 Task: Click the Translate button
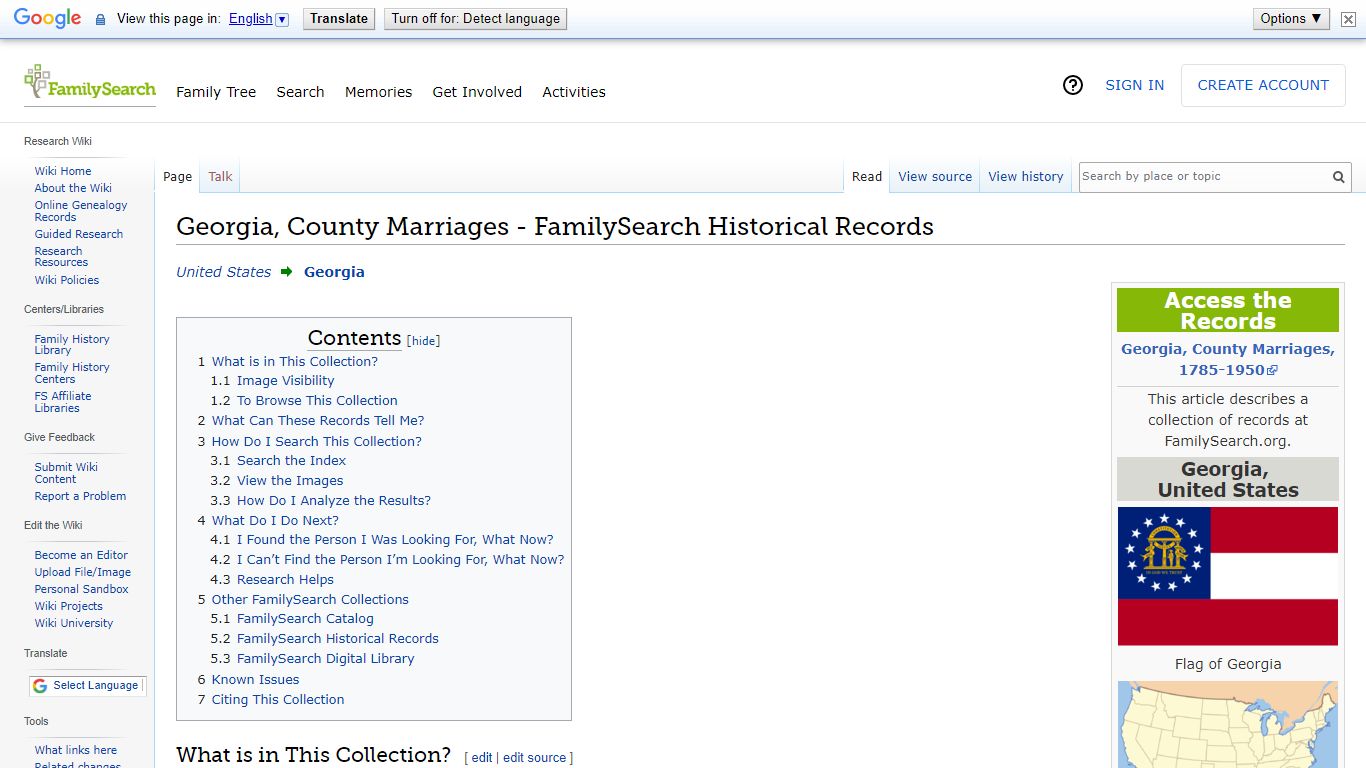coord(339,18)
